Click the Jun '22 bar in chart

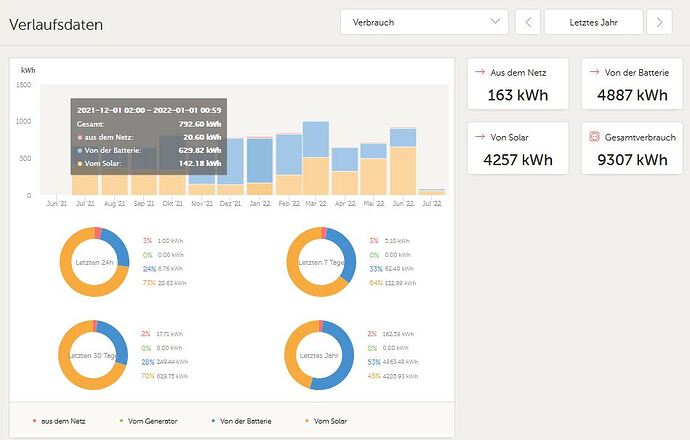point(403,161)
